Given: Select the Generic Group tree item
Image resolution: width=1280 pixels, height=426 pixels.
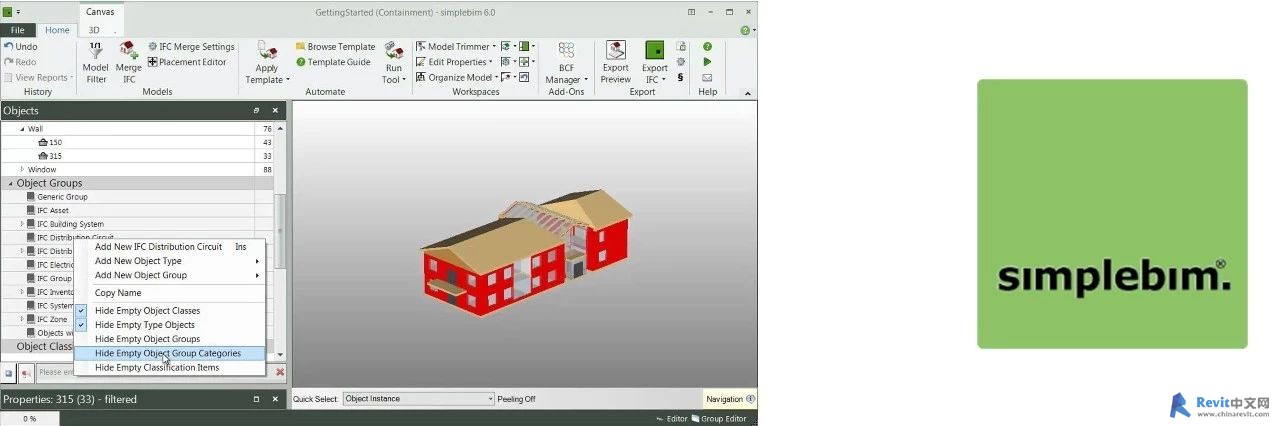Looking at the screenshot, I should click(x=62, y=197).
